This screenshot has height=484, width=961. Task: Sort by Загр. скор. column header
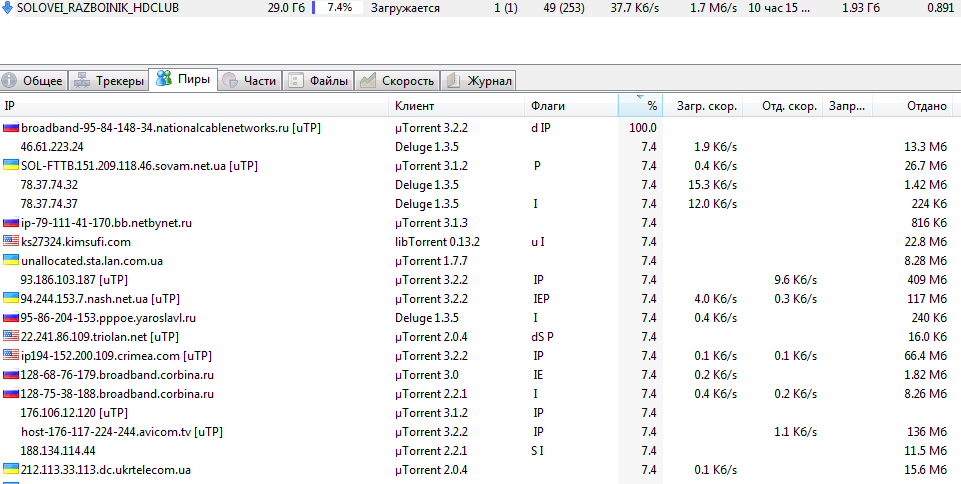pos(702,106)
